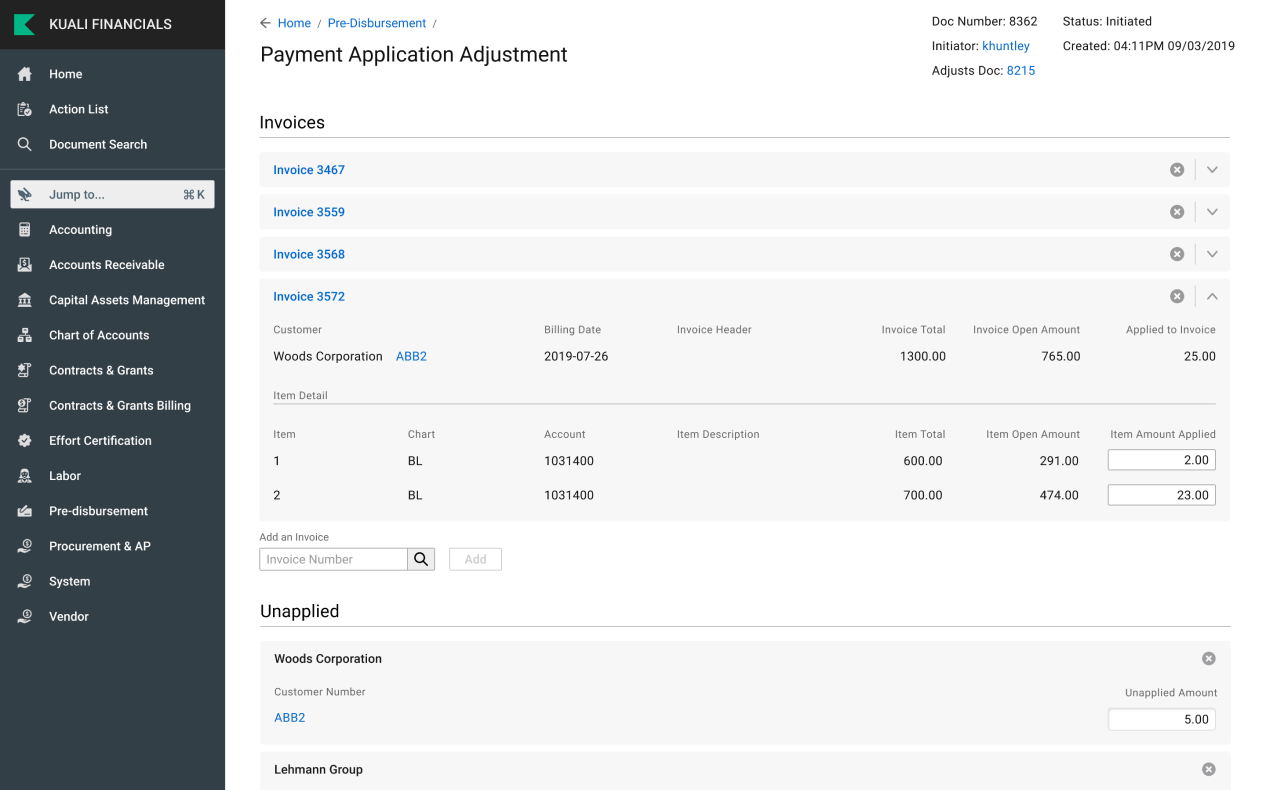The image size is (1266, 790).
Task: Expand Invoice 3467 with the chevron
Action: click(x=1212, y=170)
